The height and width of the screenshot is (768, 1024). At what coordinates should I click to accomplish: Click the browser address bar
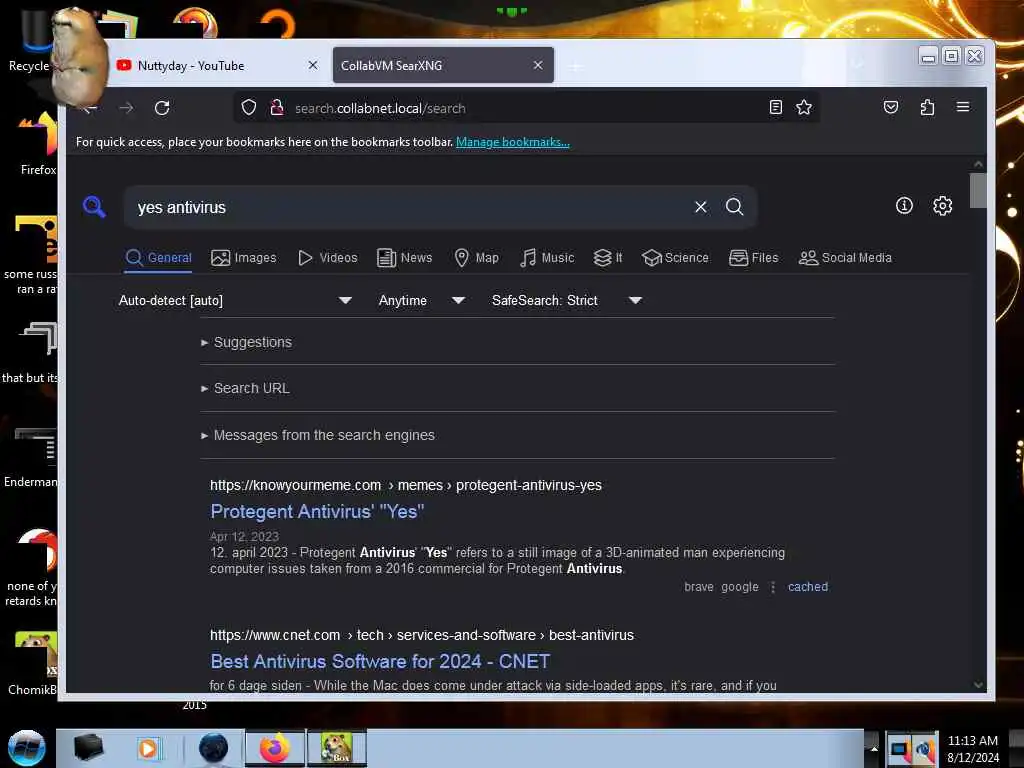coord(526,108)
